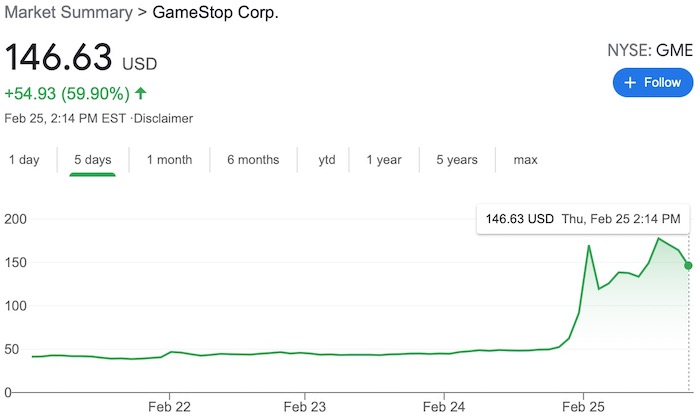This screenshot has height=419, width=700.
Task: Show the 1 year chart range
Action: click(x=384, y=160)
